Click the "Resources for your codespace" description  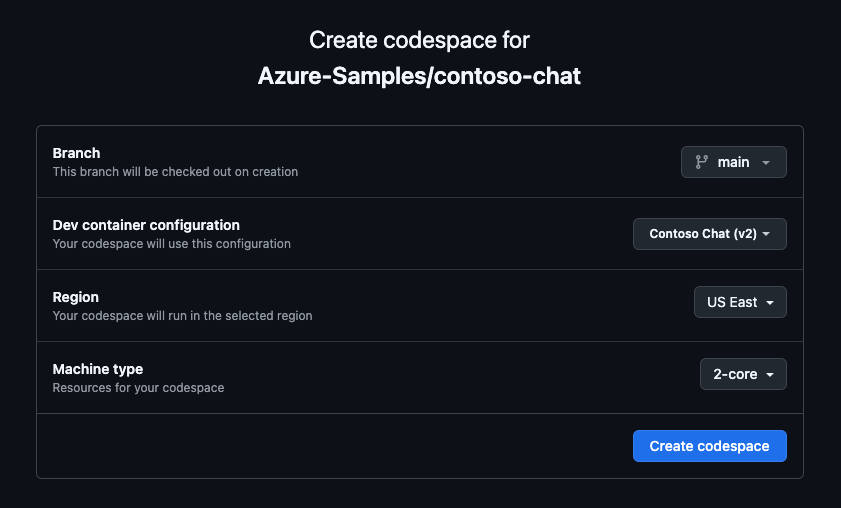[138, 387]
